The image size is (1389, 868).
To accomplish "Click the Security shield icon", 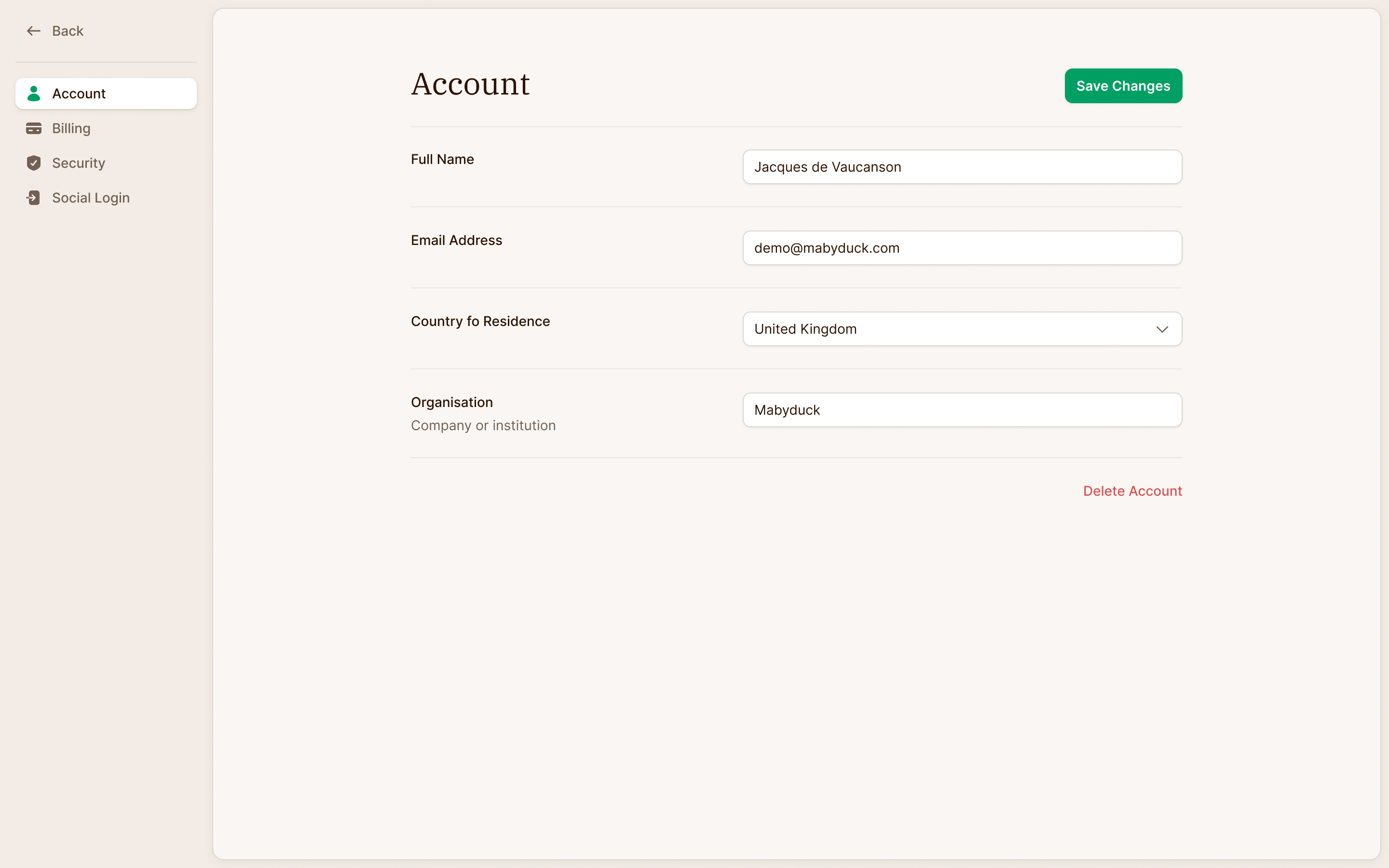I will [x=34, y=163].
